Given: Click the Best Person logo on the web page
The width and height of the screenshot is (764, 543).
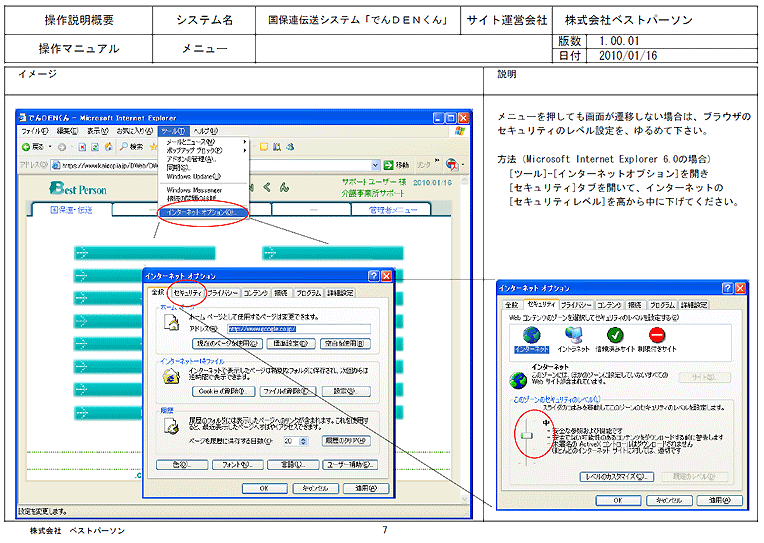Looking at the screenshot, I should pyautogui.click(x=77, y=188).
